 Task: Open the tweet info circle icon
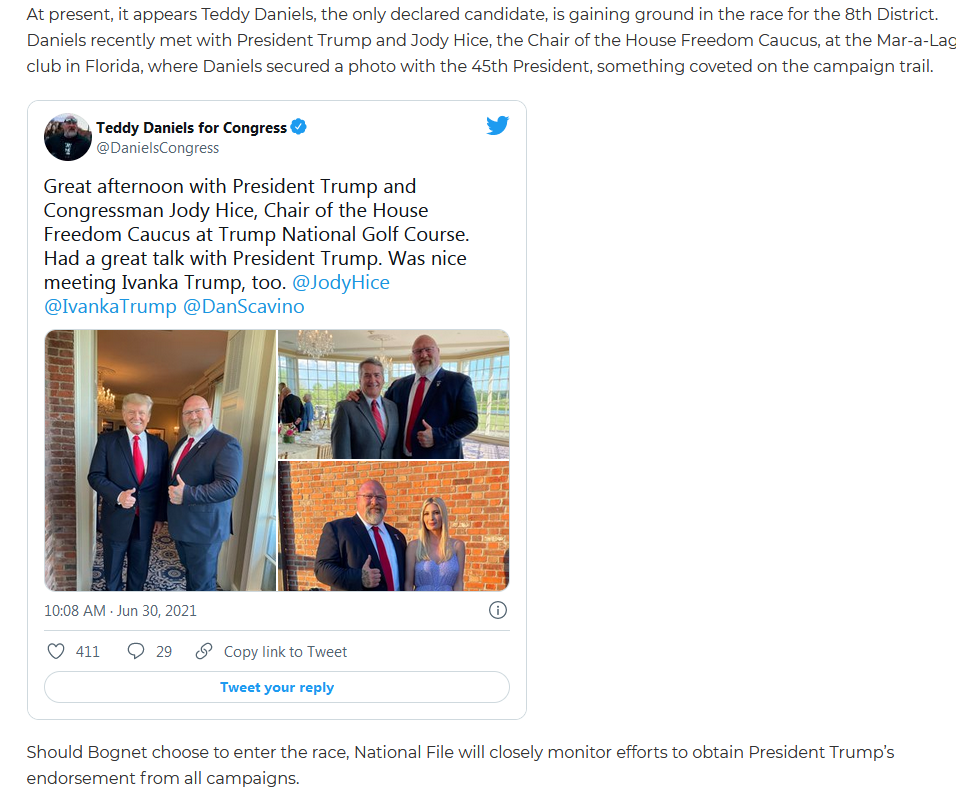pos(498,610)
